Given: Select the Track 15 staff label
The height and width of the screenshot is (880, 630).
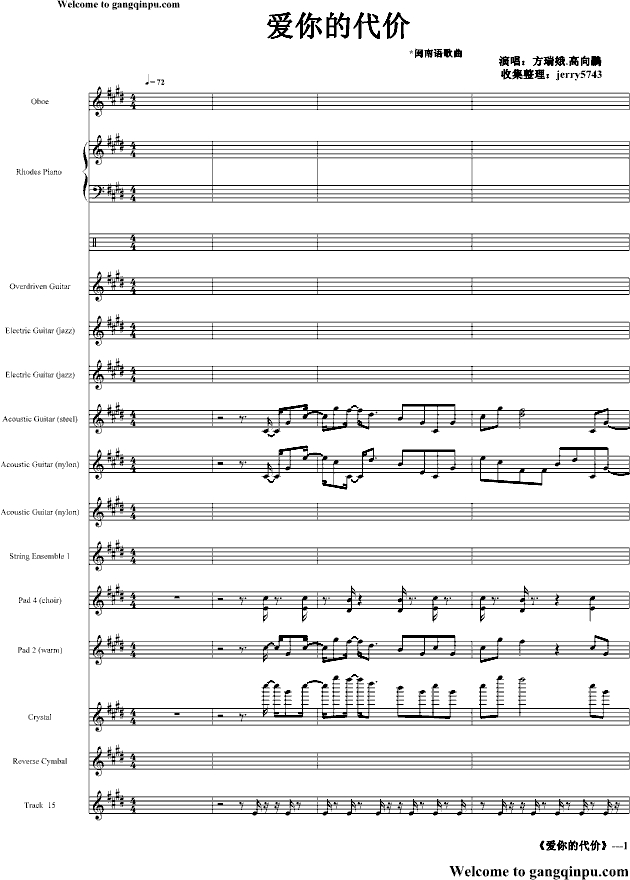Looking at the screenshot, I should 40,805.
